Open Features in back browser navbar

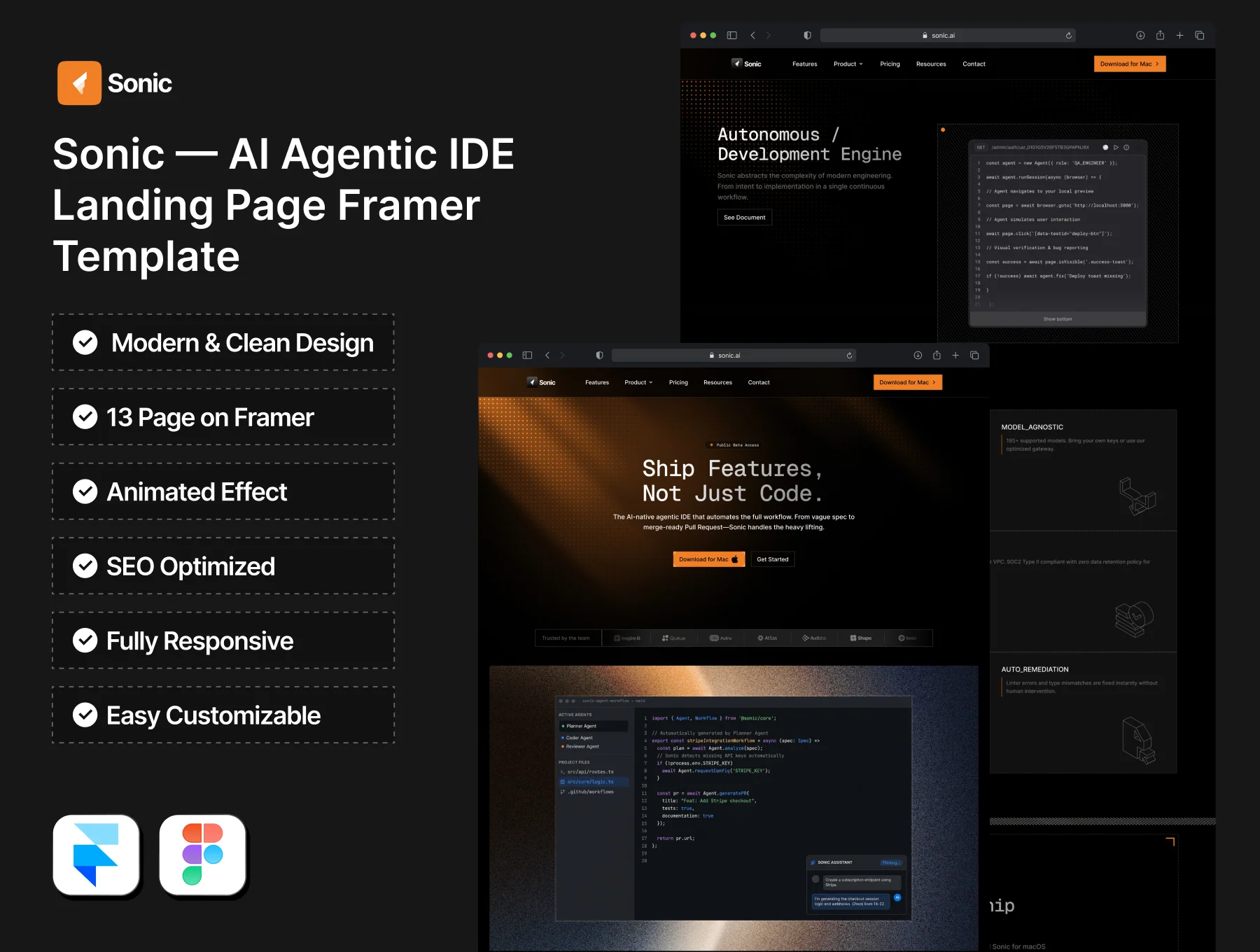point(805,64)
